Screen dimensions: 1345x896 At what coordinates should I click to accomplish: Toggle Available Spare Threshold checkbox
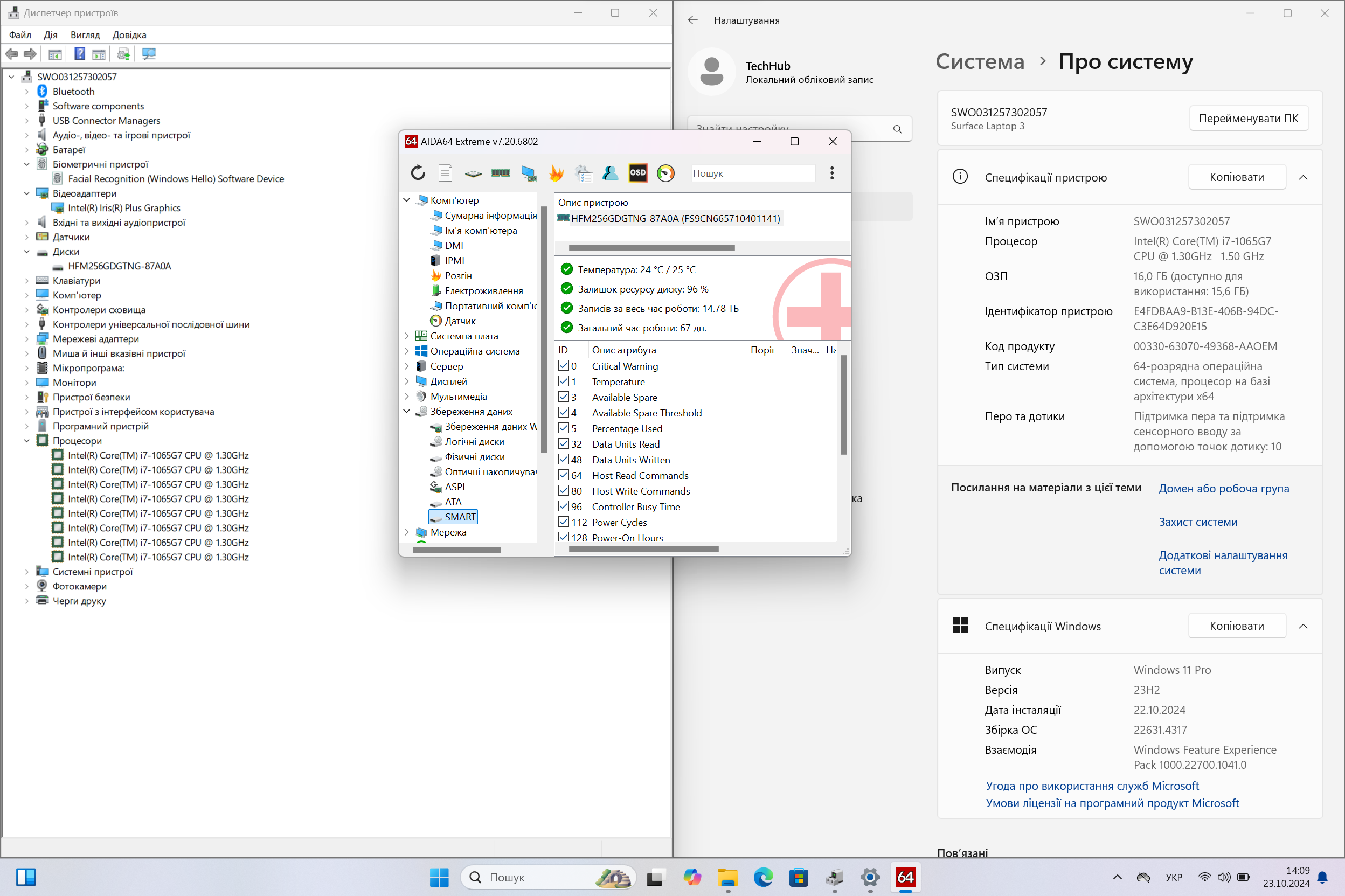click(x=563, y=412)
